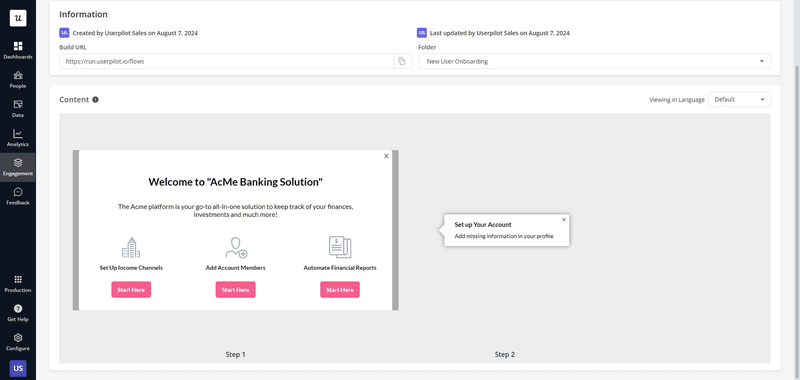Click the 'Welcome to "AcMe Banking Solution"' heading

click(x=236, y=182)
